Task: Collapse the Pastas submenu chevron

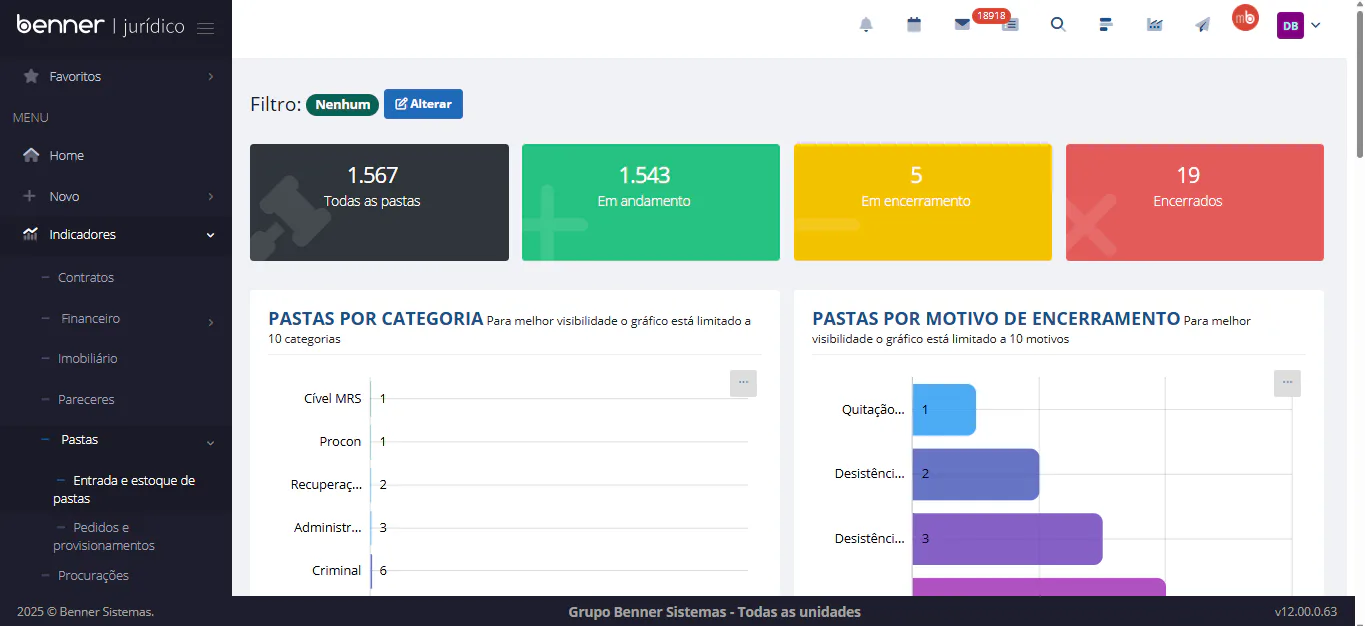Action: pyautogui.click(x=210, y=443)
